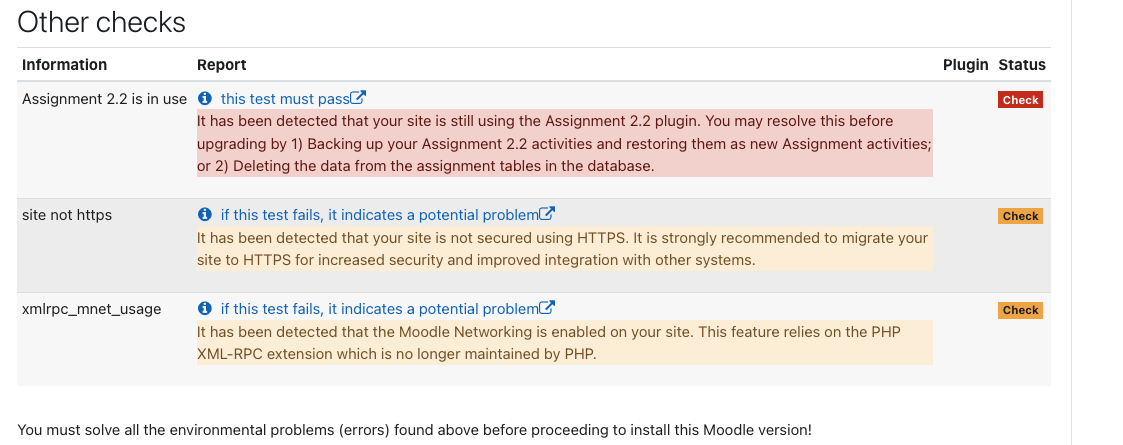Click info icon in xmlrpc_mnet_usage row
Screen dimensions: 1123x445
(205, 308)
